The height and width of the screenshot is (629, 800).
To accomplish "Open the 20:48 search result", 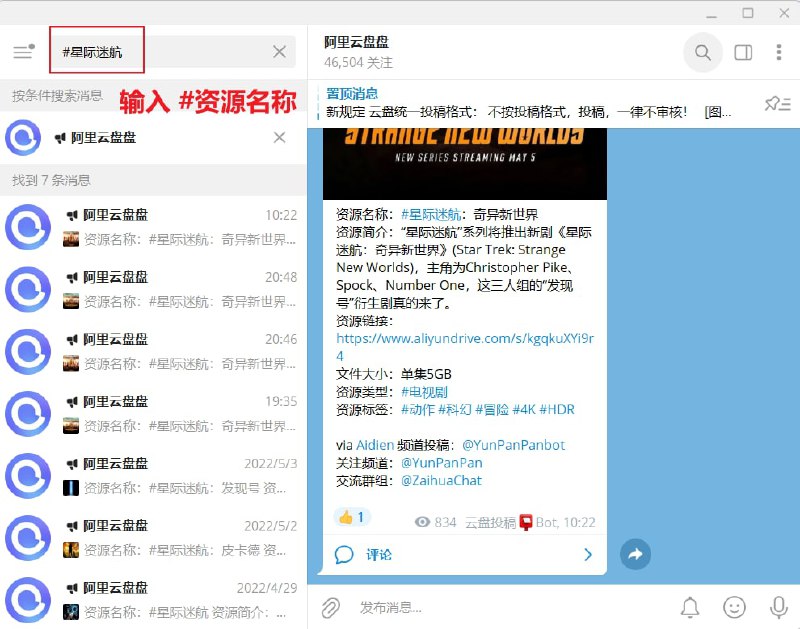I will click(153, 289).
